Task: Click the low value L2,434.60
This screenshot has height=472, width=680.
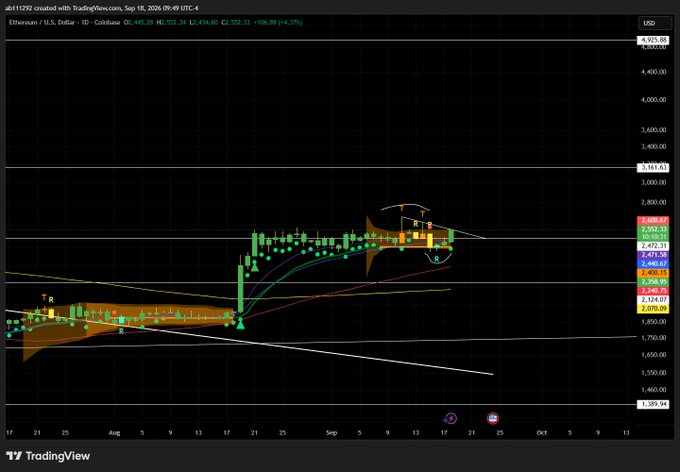Action: 203,22
